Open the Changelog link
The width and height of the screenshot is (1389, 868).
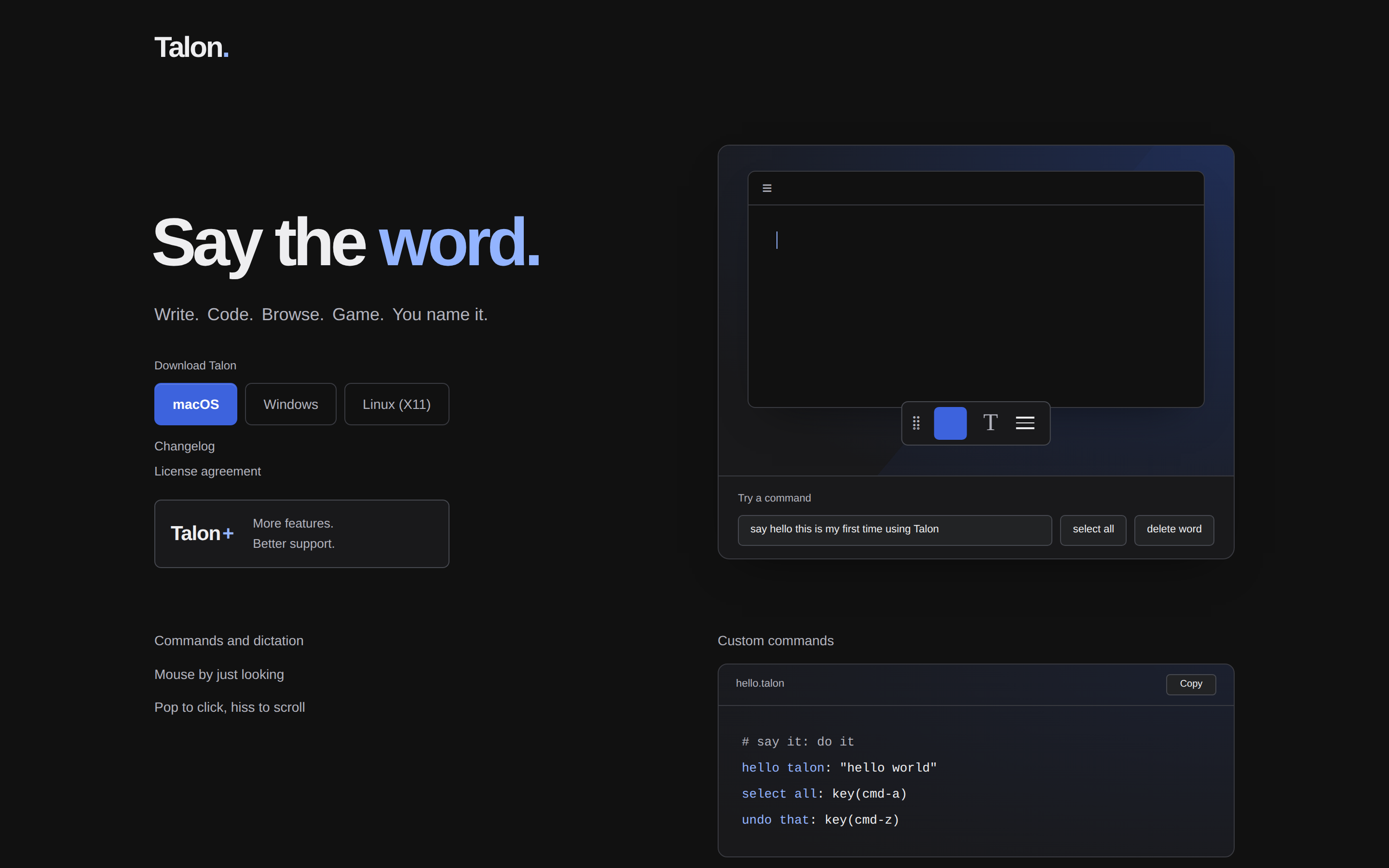tap(184, 446)
